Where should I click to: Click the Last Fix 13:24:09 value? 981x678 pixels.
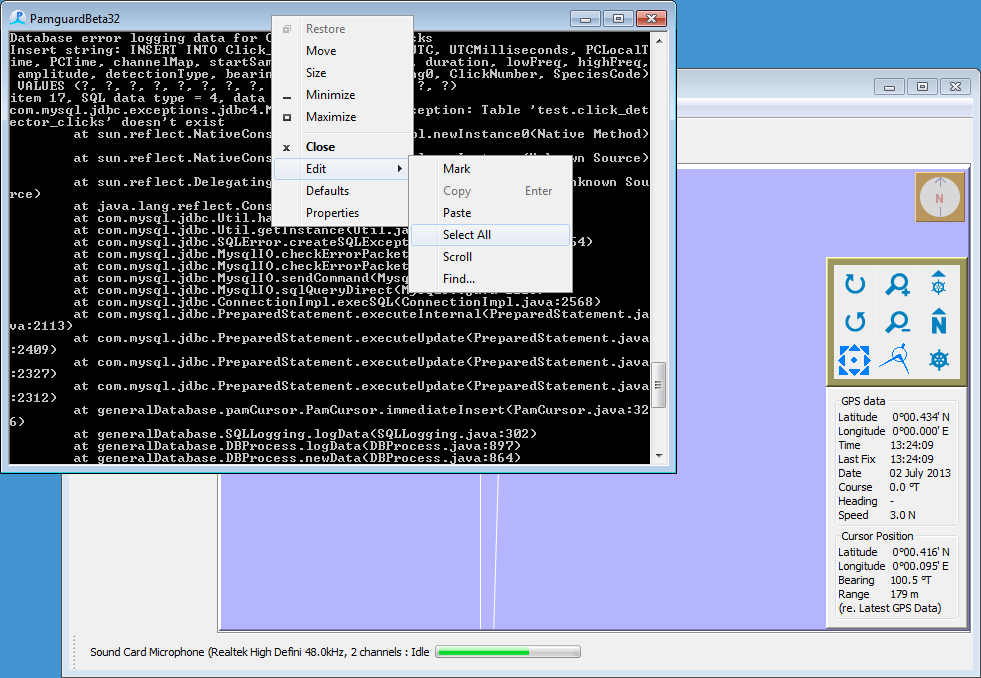912,459
